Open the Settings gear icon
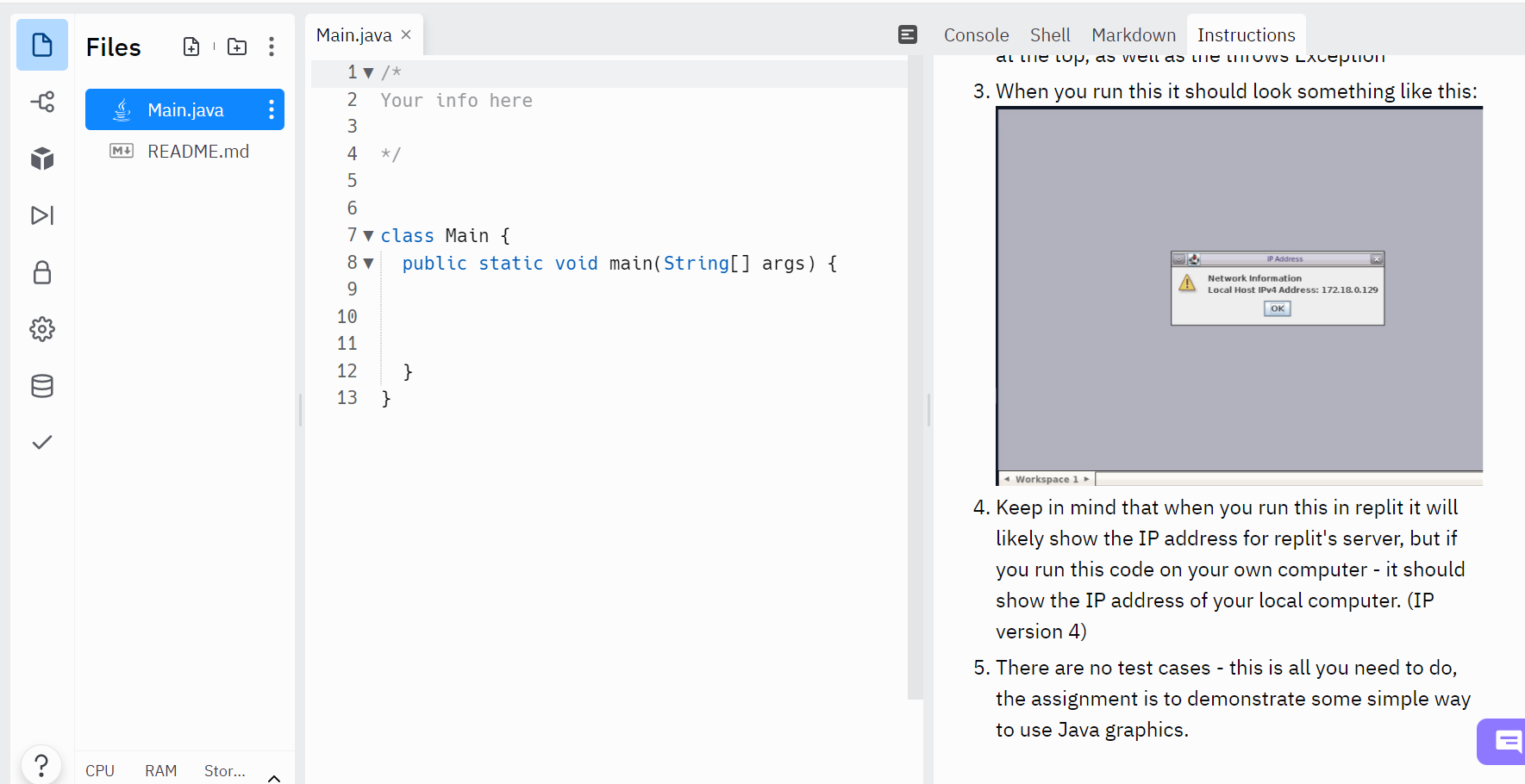Viewport: 1525px width, 784px height. click(x=42, y=329)
